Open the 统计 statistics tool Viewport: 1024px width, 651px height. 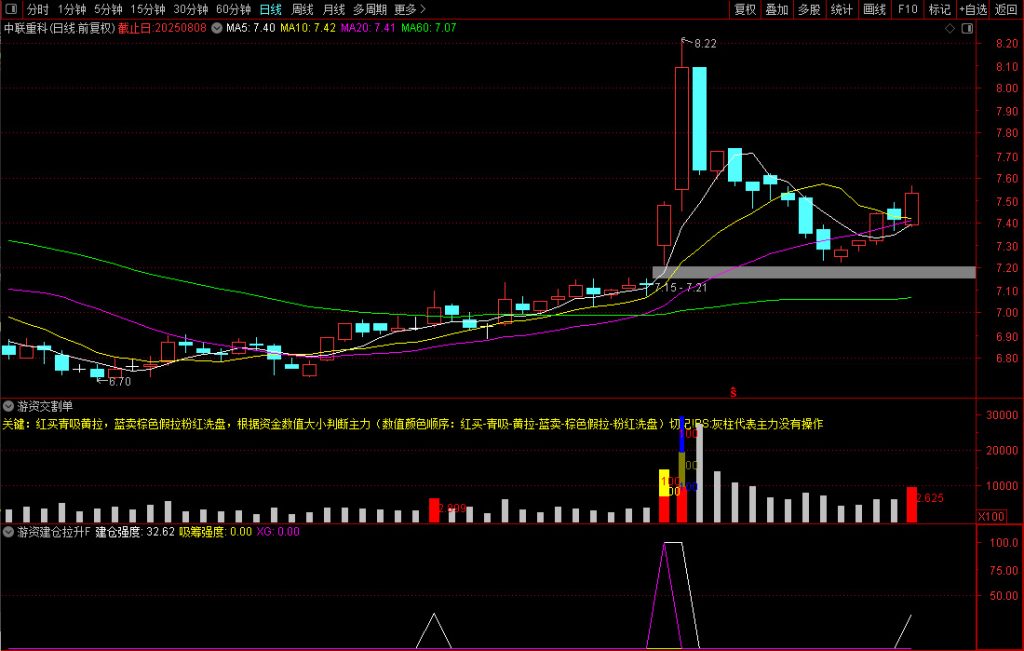point(842,9)
